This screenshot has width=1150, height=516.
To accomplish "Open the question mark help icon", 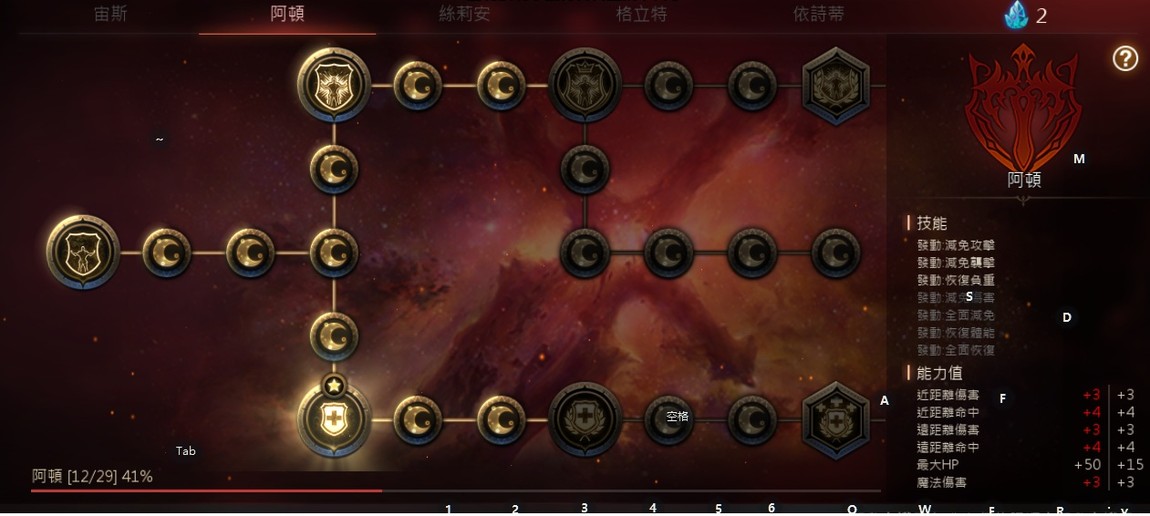I will (x=1125, y=59).
